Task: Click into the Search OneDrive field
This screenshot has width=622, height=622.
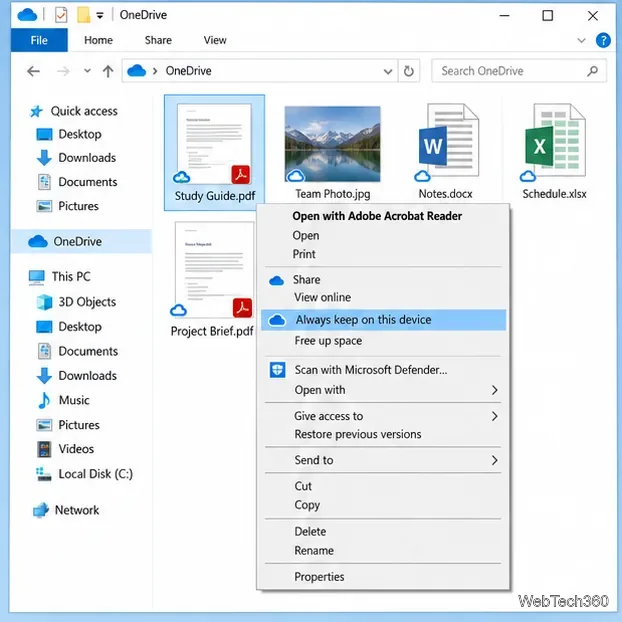Action: 518,71
